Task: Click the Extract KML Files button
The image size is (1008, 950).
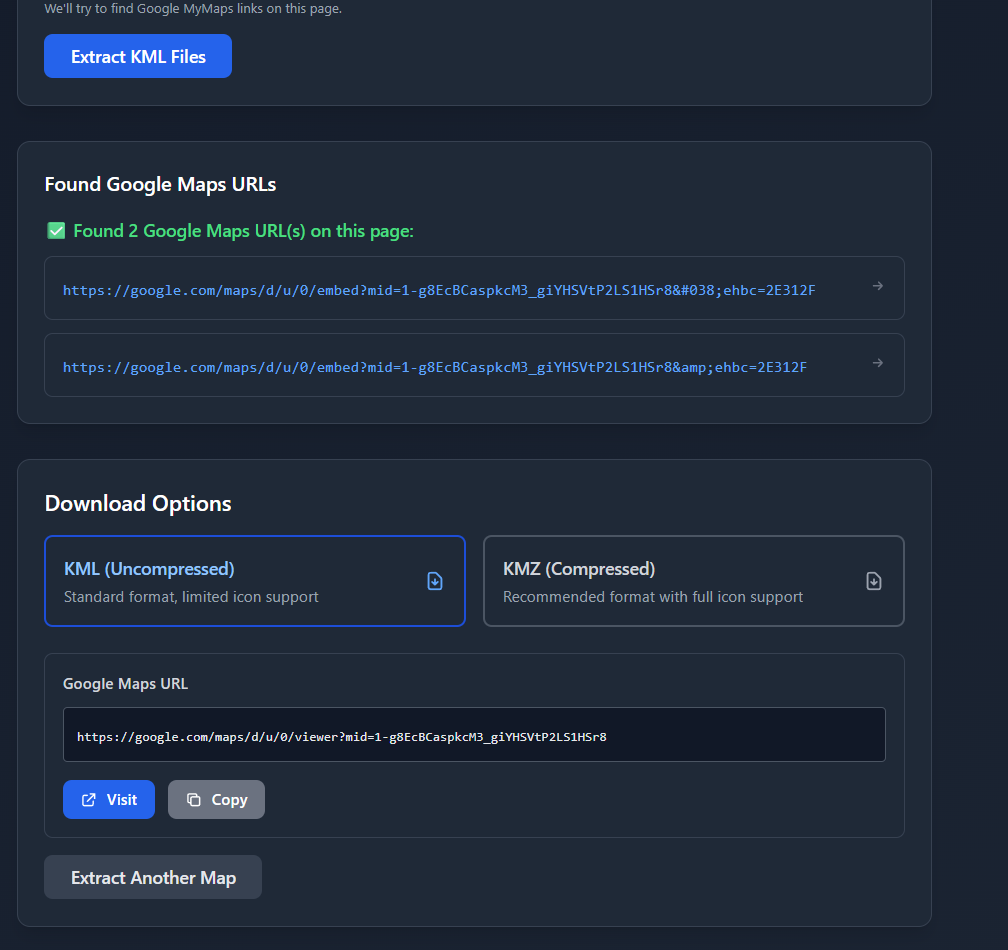Action: (x=138, y=56)
